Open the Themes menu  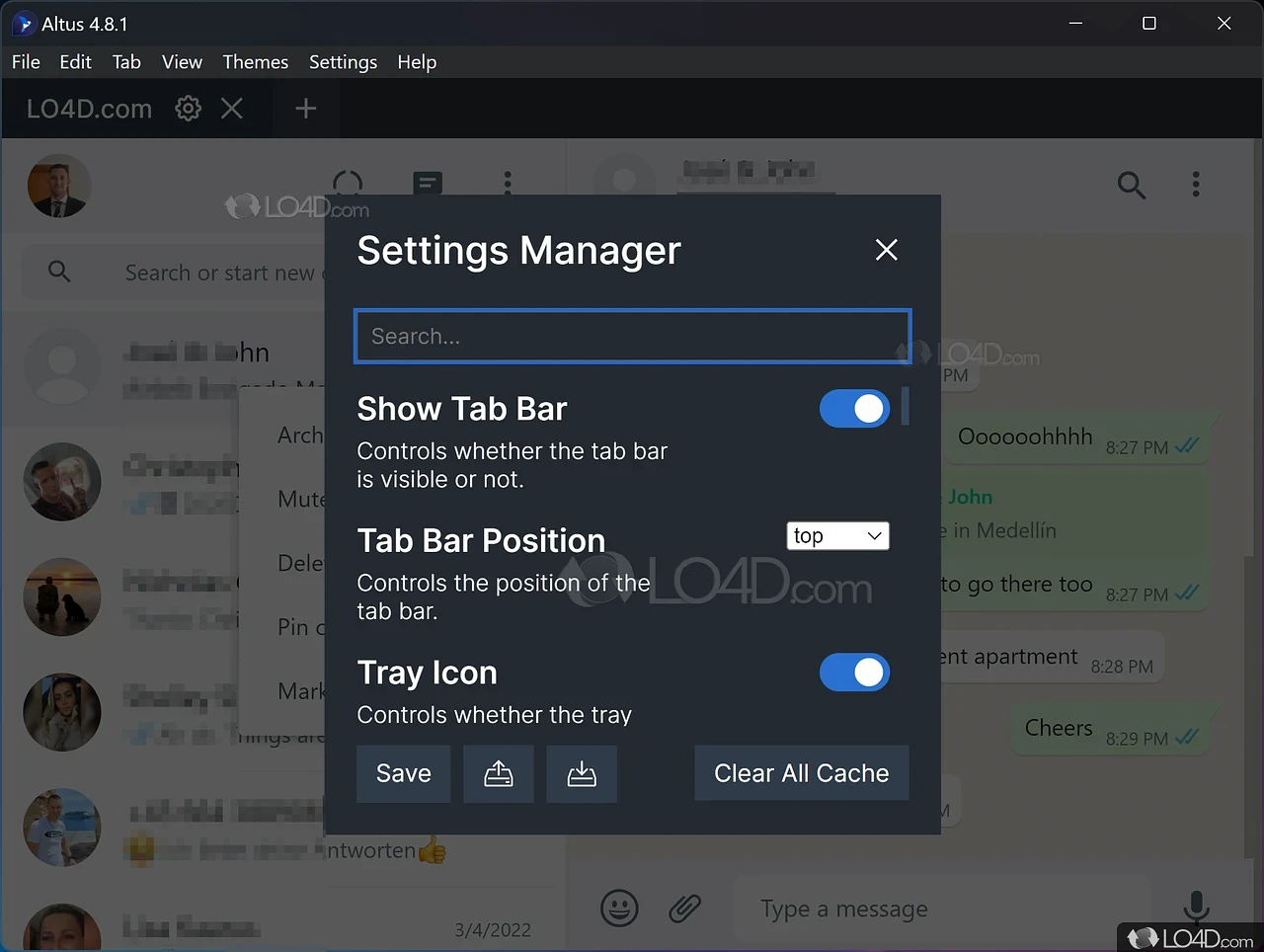coord(255,62)
